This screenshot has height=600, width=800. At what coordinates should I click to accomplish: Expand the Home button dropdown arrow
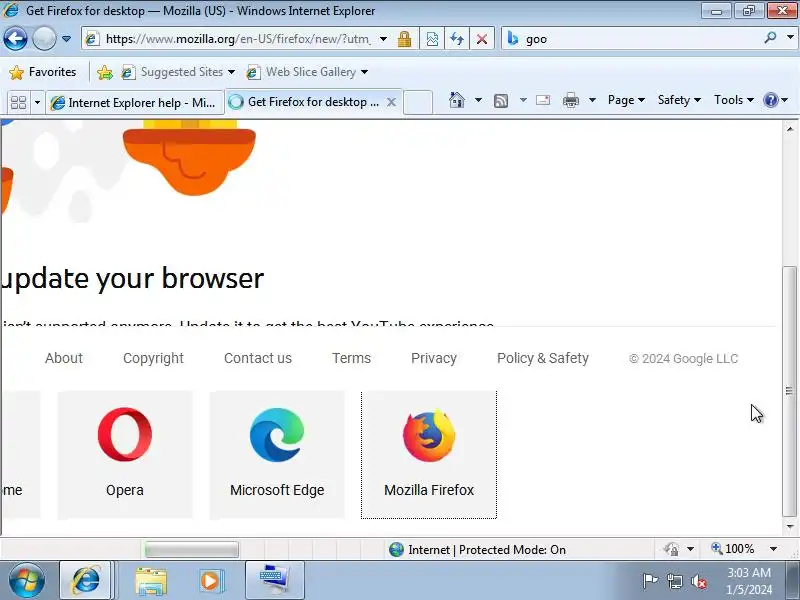[478, 100]
